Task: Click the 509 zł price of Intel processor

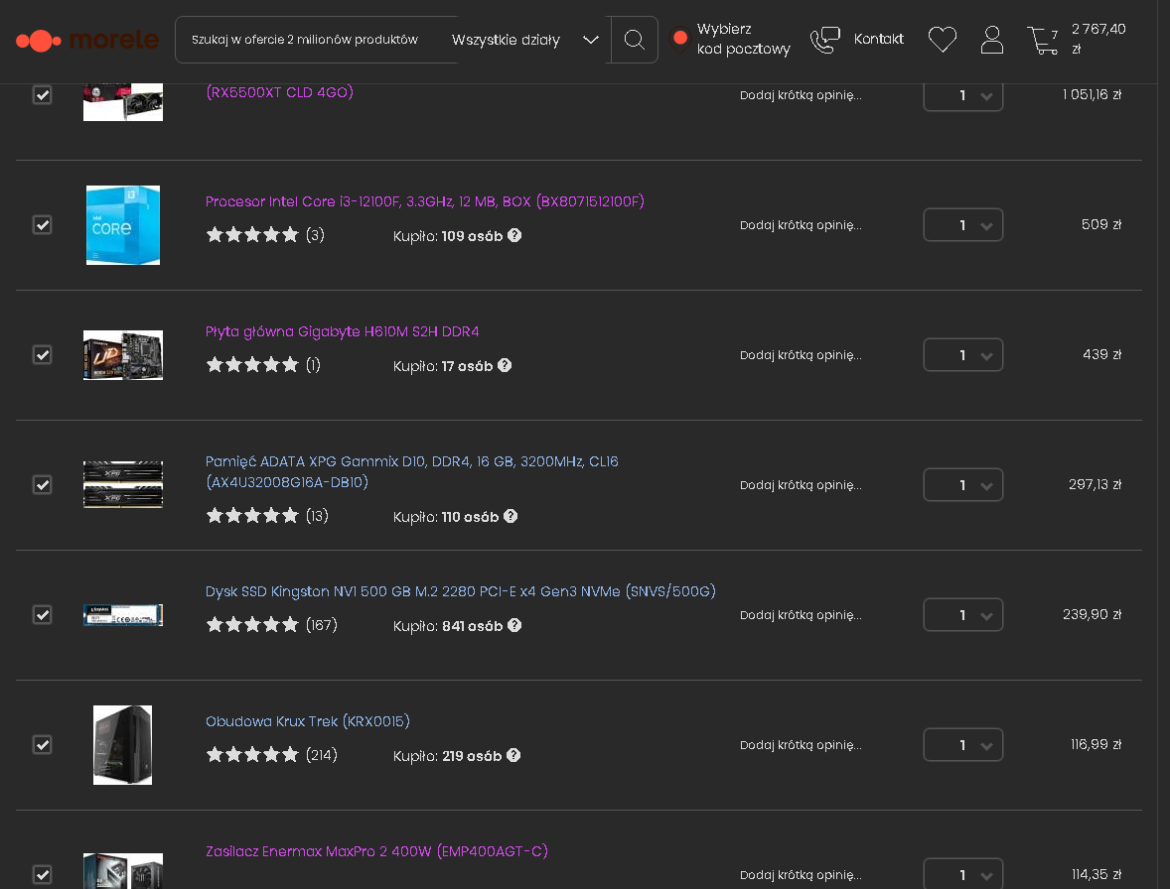Action: [x=1101, y=224]
